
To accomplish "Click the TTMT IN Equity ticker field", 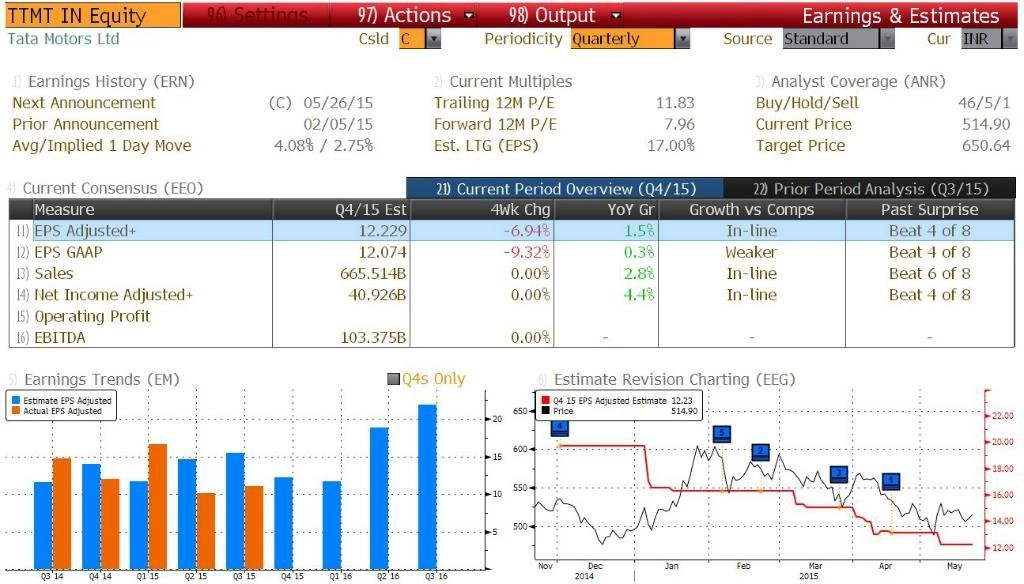I will (x=92, y=15).
